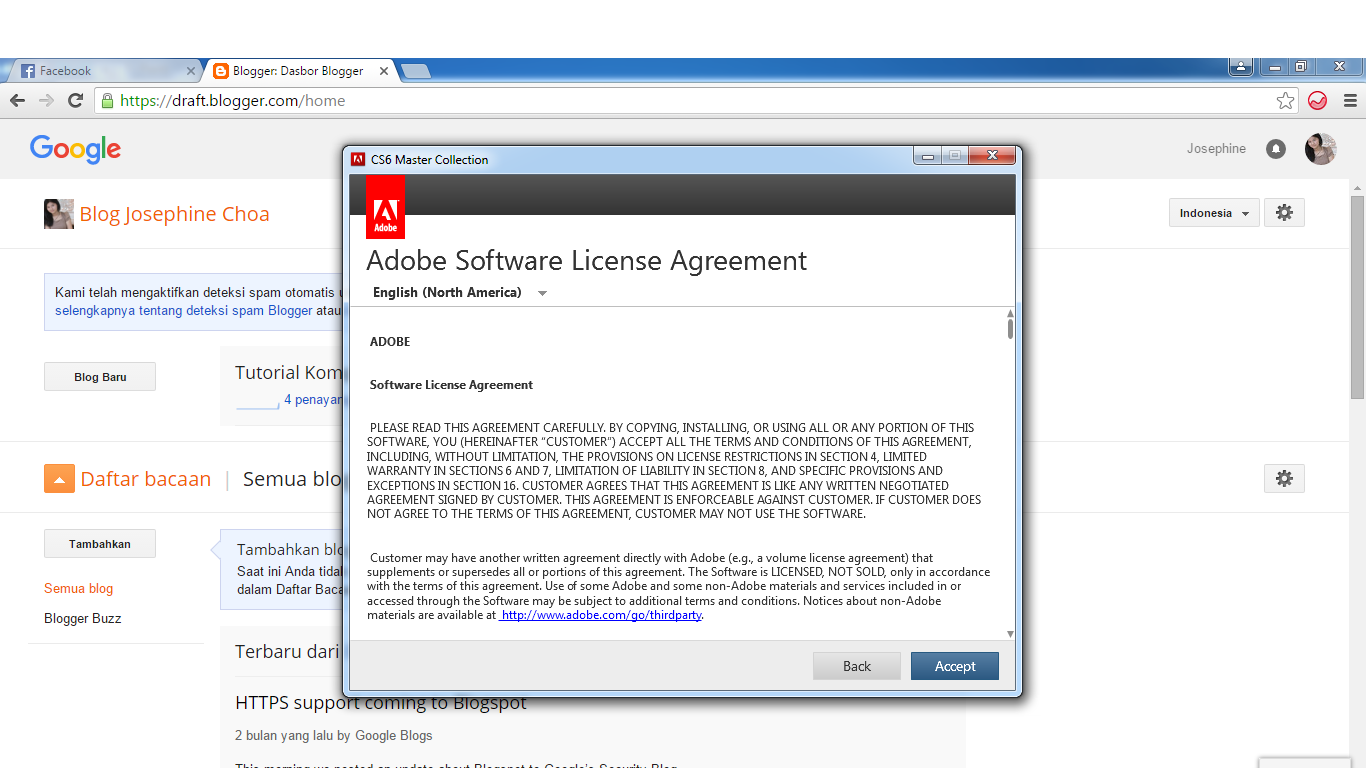The image size is (1366, 768).
Task: Open Tutorial Kom blog title
Action: tap(288, 373)
